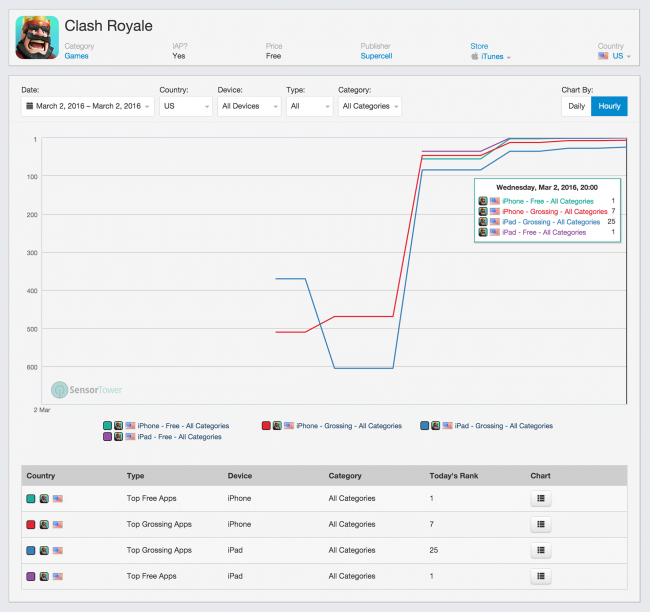Click iPad - Grossing - All Categories legend label
This screenshot has width=650, height=612.
[504, 426]
